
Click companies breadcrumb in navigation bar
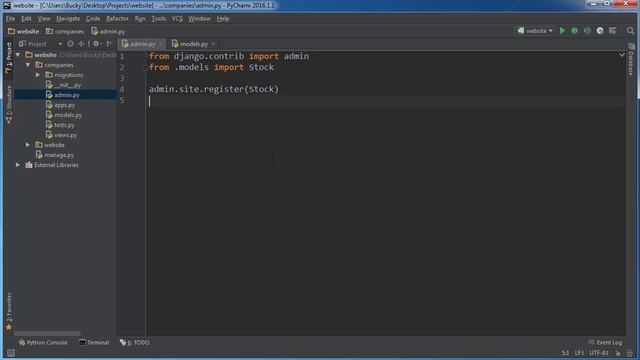(x=65, y=31)
